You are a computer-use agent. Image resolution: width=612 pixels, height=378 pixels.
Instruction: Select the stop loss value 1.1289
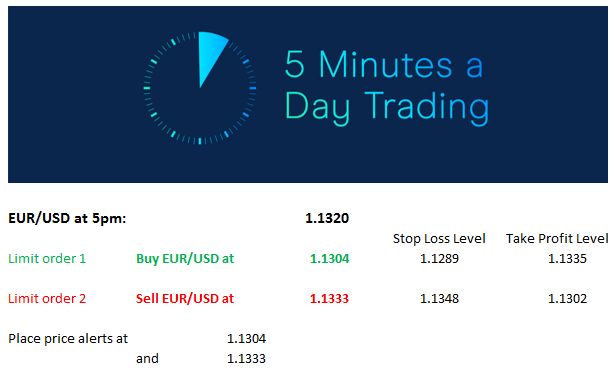pos(439,259)
